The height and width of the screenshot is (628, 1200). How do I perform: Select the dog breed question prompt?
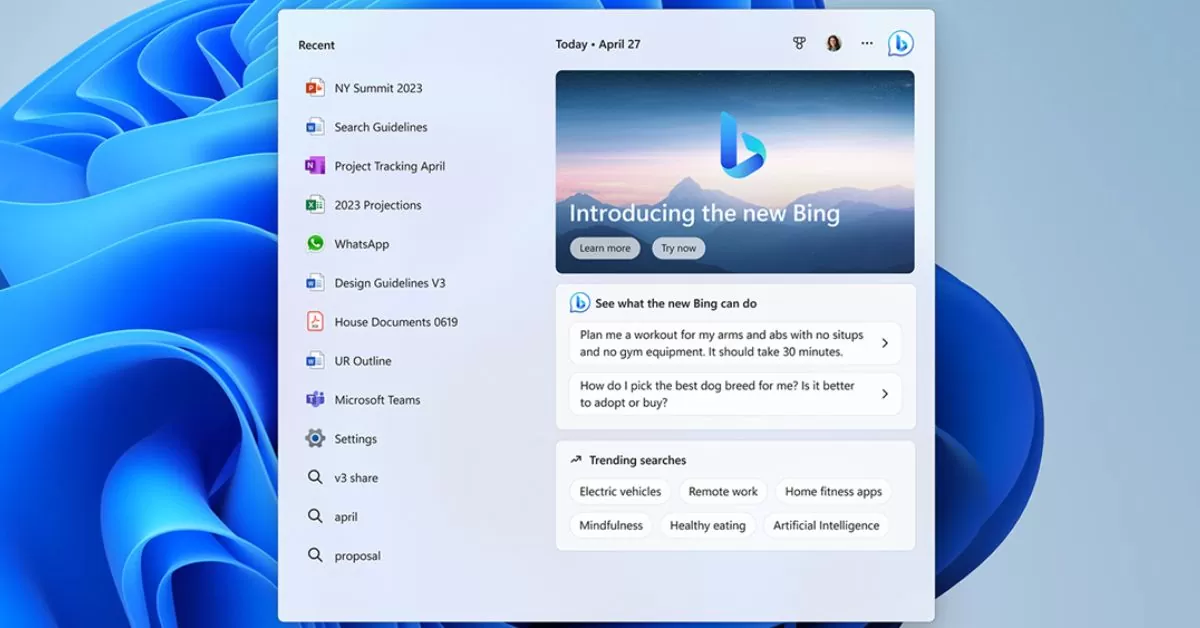point(717,394)
